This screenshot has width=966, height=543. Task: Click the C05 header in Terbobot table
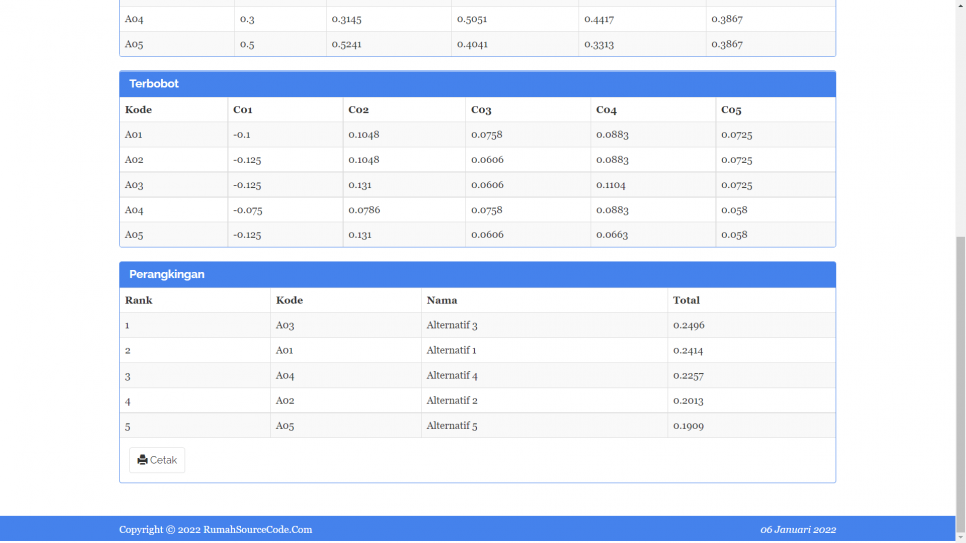click(x=731, y=110)
